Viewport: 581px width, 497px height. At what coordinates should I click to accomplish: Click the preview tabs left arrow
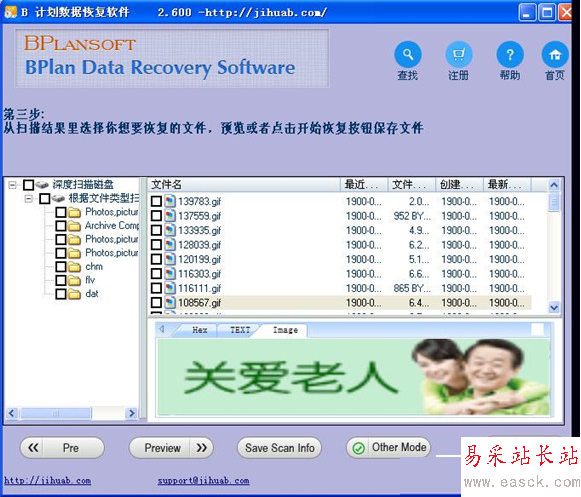(162, 329)
